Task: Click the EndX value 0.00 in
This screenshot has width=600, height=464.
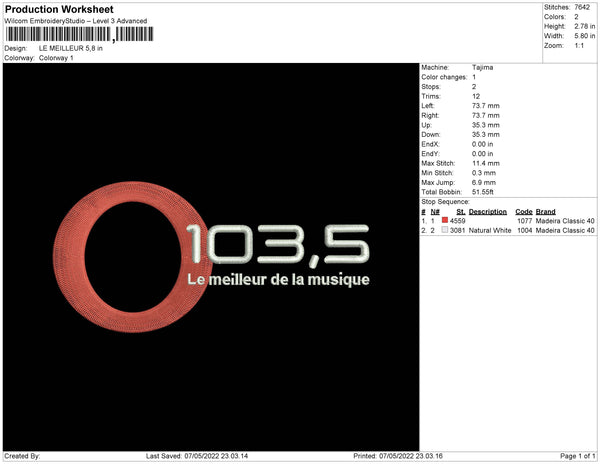Action: click(x=483, y=144)
